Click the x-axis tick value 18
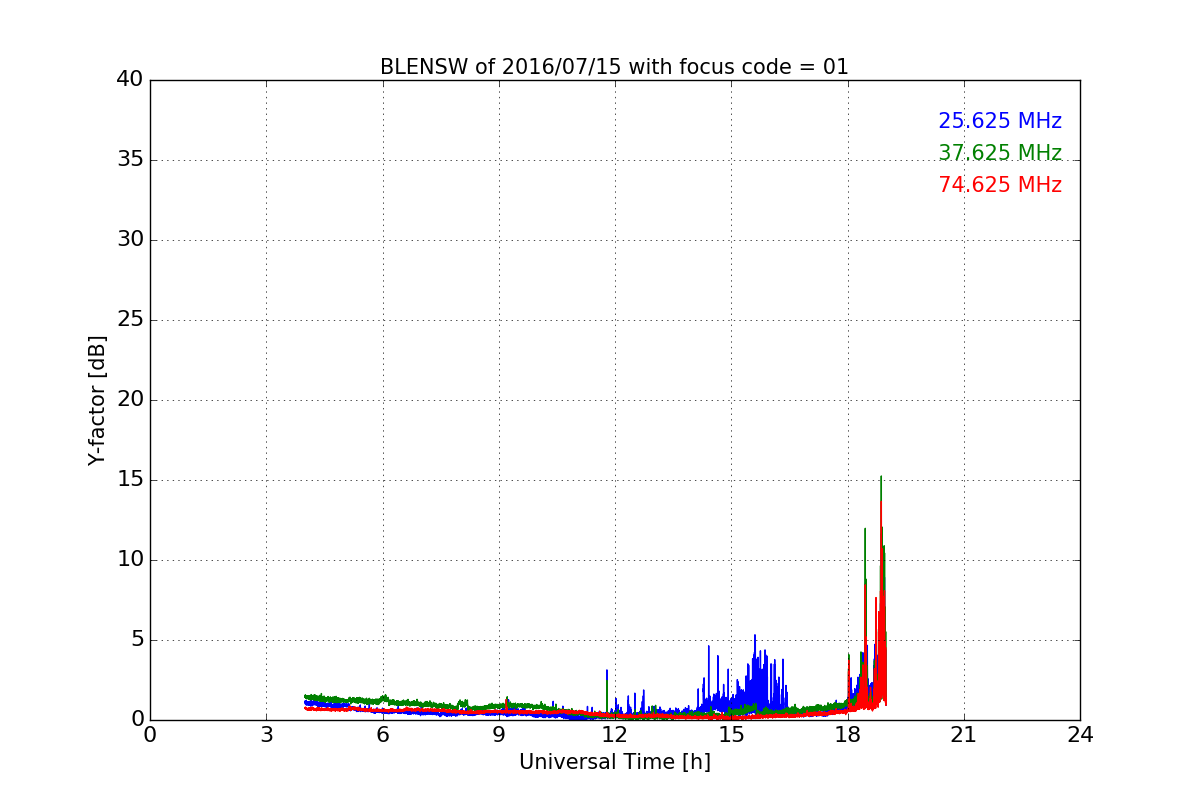The height and width of the screenshot is (800, 1200). pyautogui.click(x=848, y=735)
